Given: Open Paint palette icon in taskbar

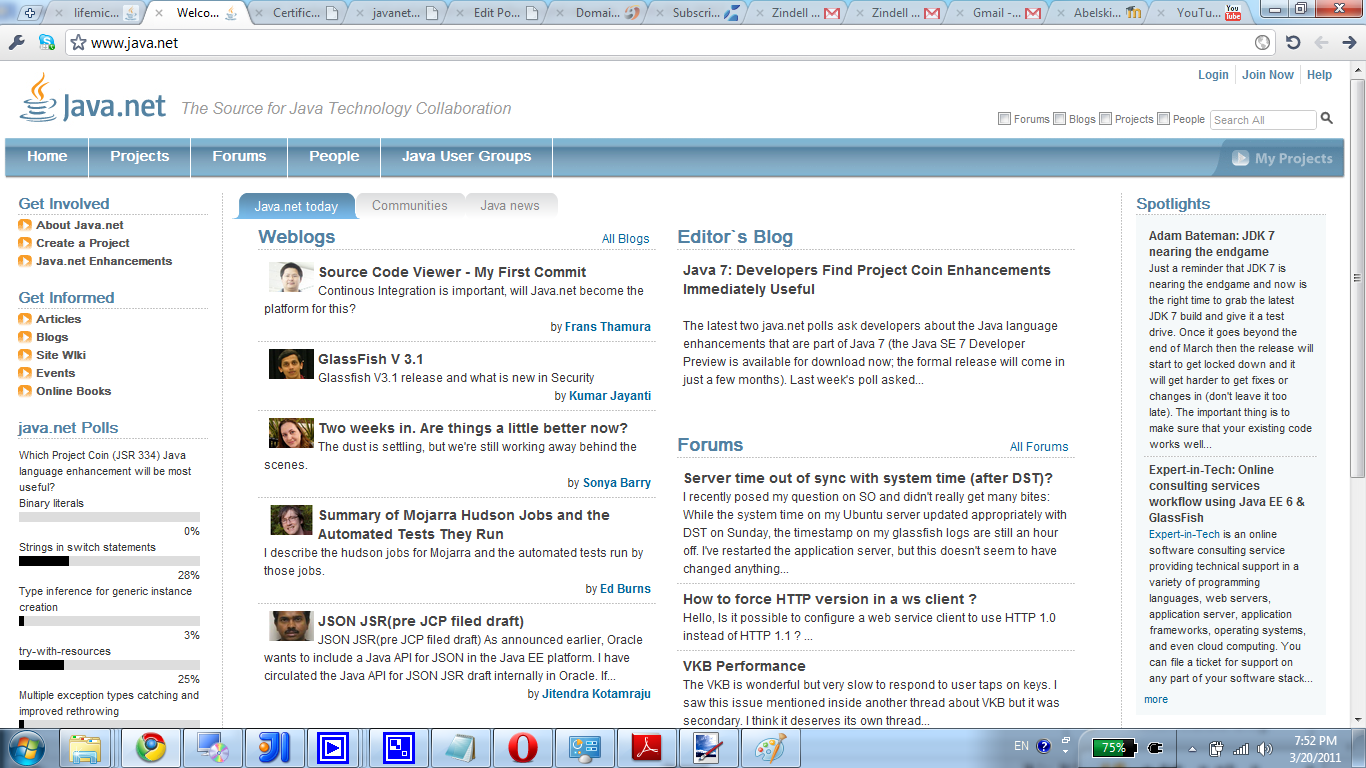Looking at the screenshot, I should pos(770,747).
